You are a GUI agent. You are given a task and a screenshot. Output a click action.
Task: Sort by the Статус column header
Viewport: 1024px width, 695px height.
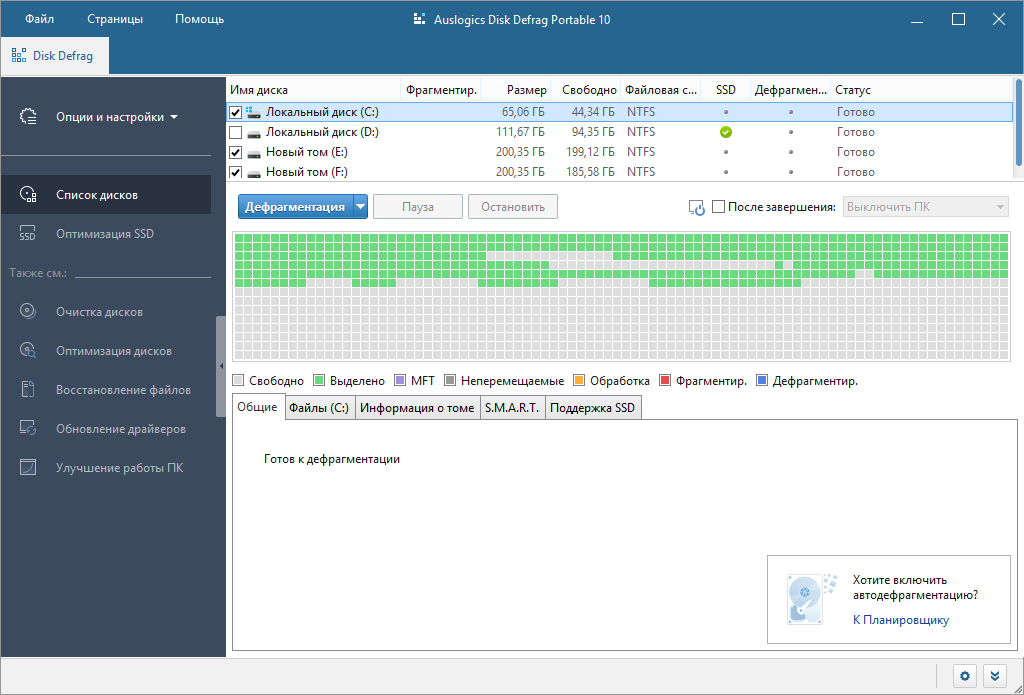[921, 90]
